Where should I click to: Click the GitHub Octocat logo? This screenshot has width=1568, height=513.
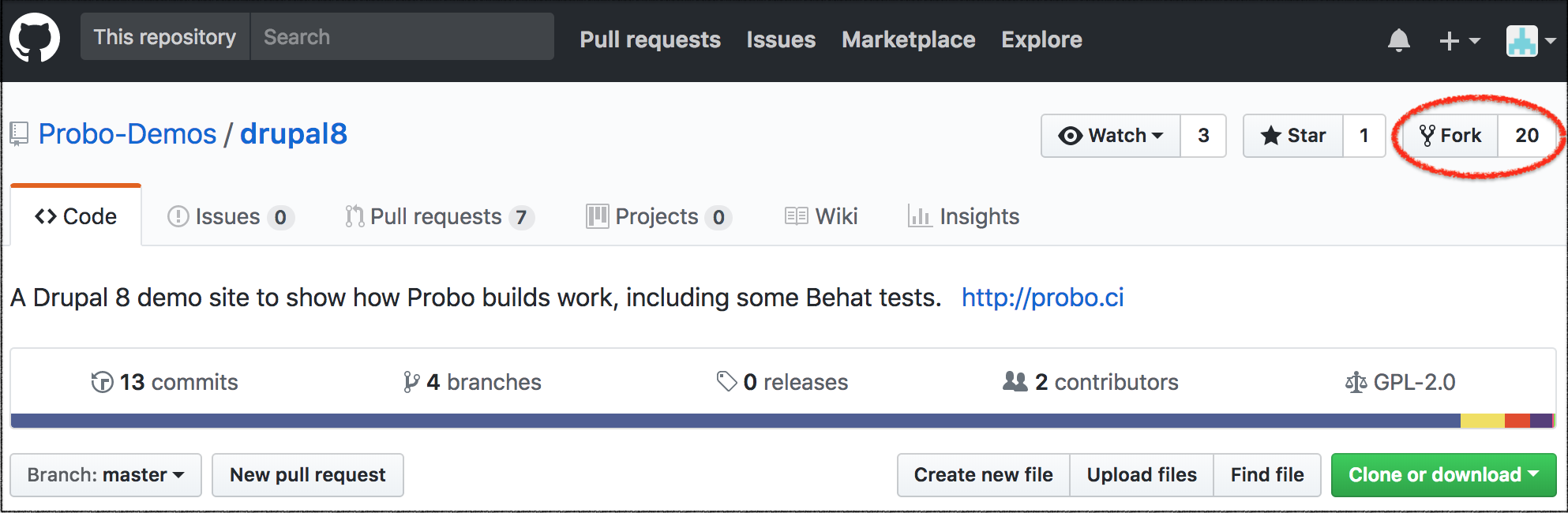point(35,38)
